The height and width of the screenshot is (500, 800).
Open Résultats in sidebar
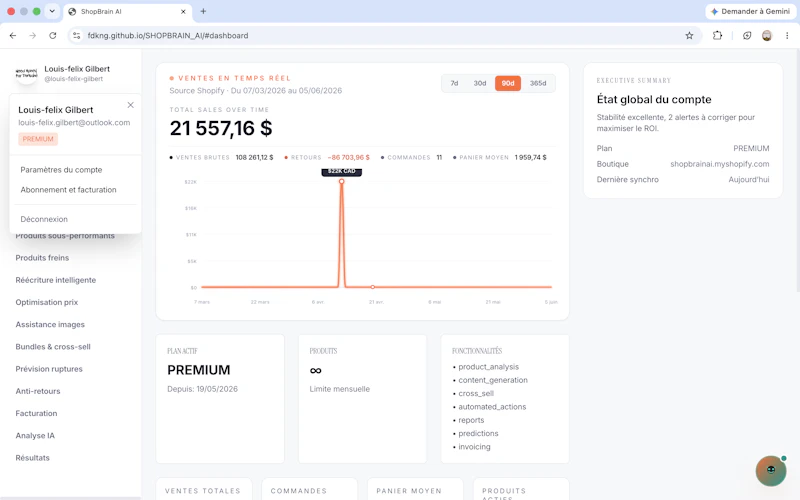(33, 458)
